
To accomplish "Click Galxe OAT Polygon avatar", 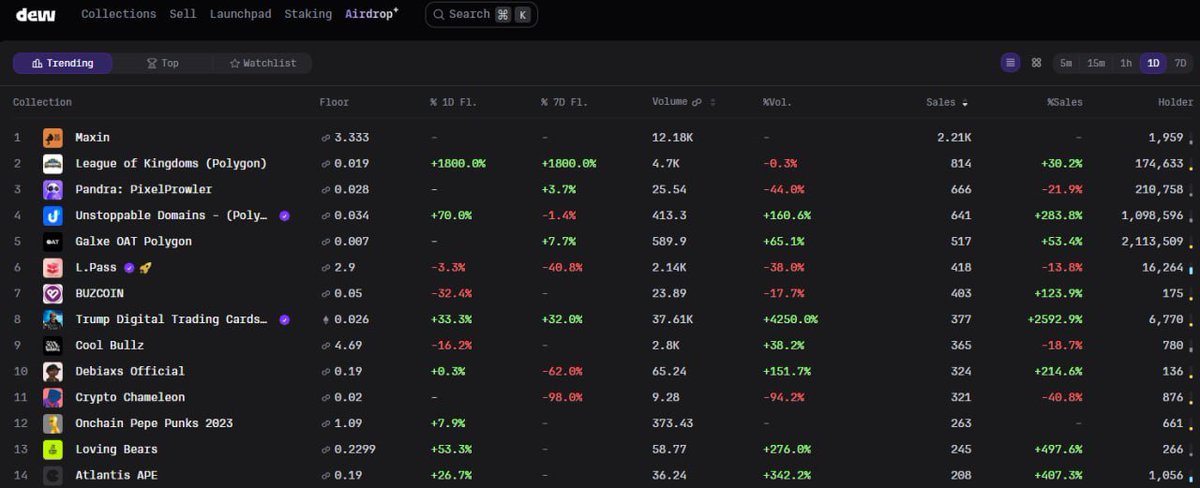I will tap(53, 241).
